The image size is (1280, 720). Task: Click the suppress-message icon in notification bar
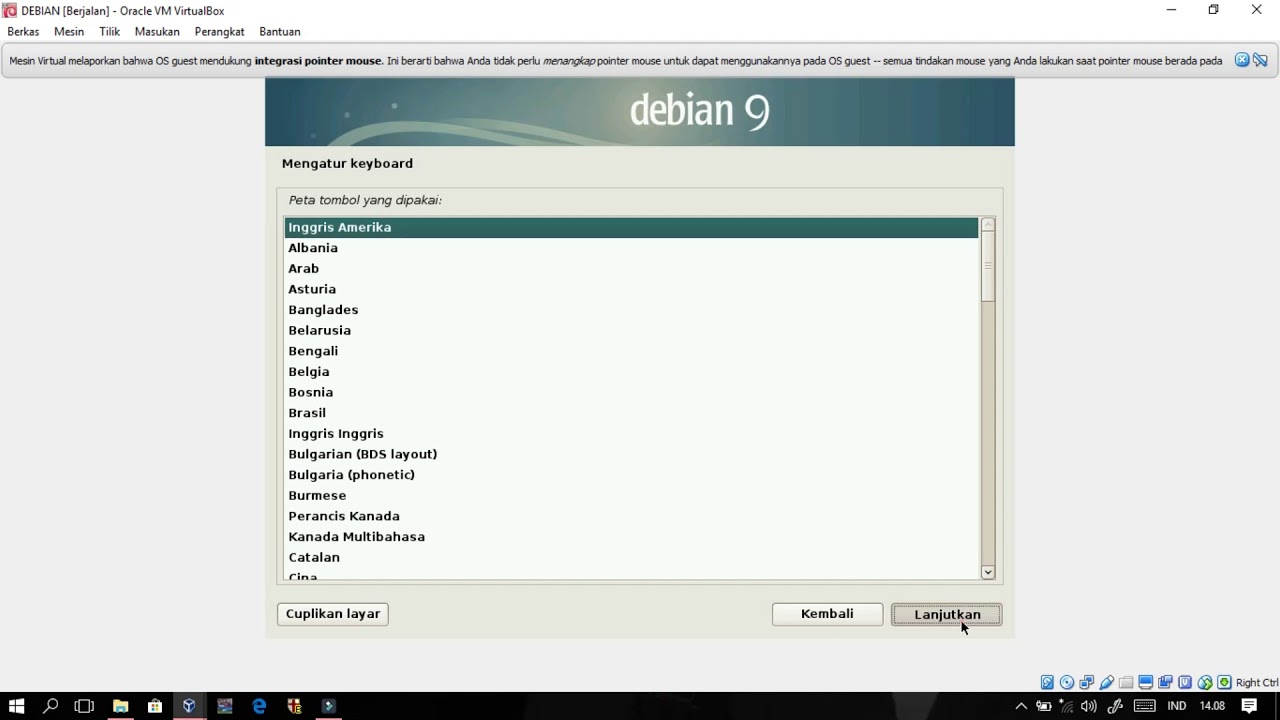coord(1260,60)
